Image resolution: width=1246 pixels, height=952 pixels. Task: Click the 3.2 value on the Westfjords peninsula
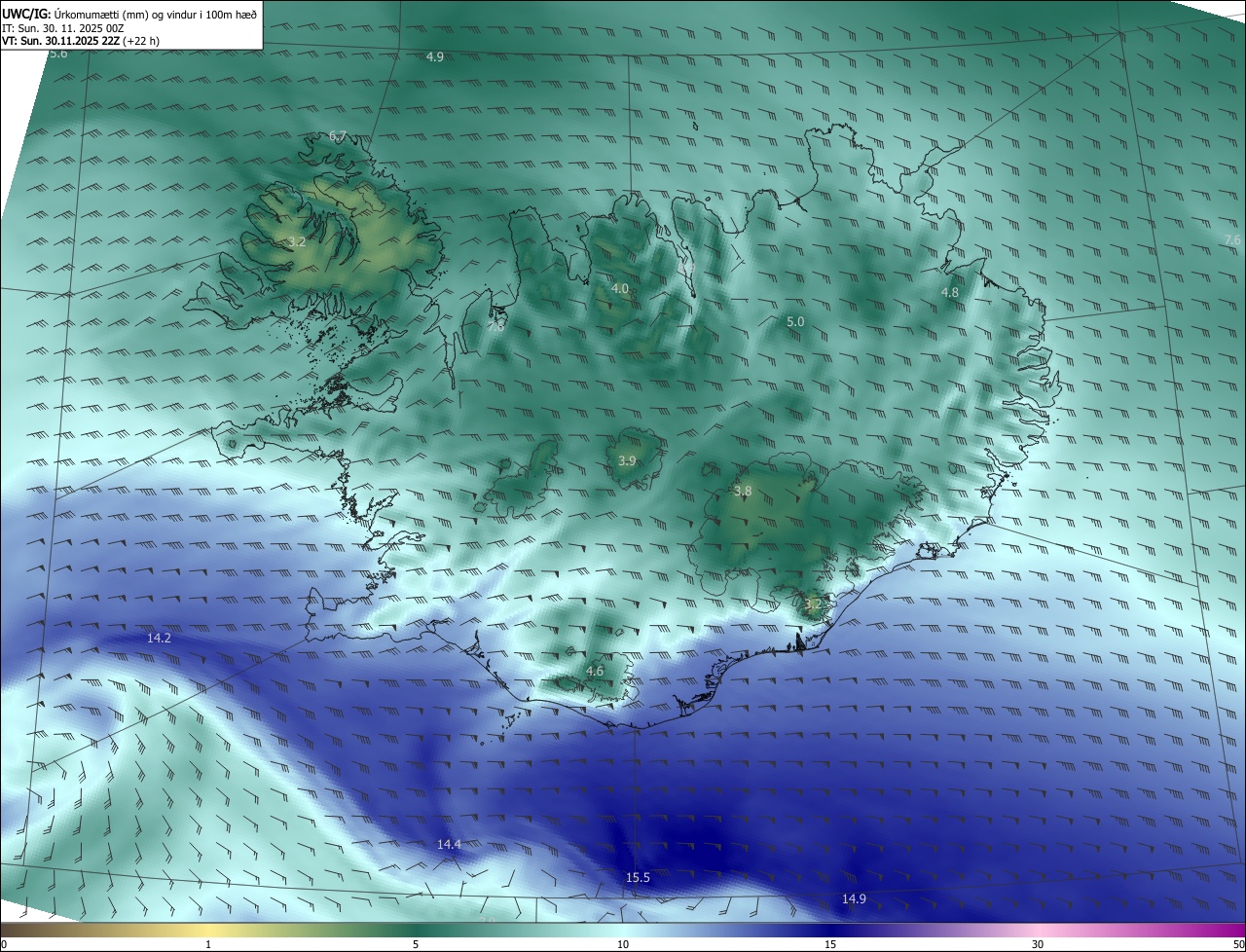298,241
